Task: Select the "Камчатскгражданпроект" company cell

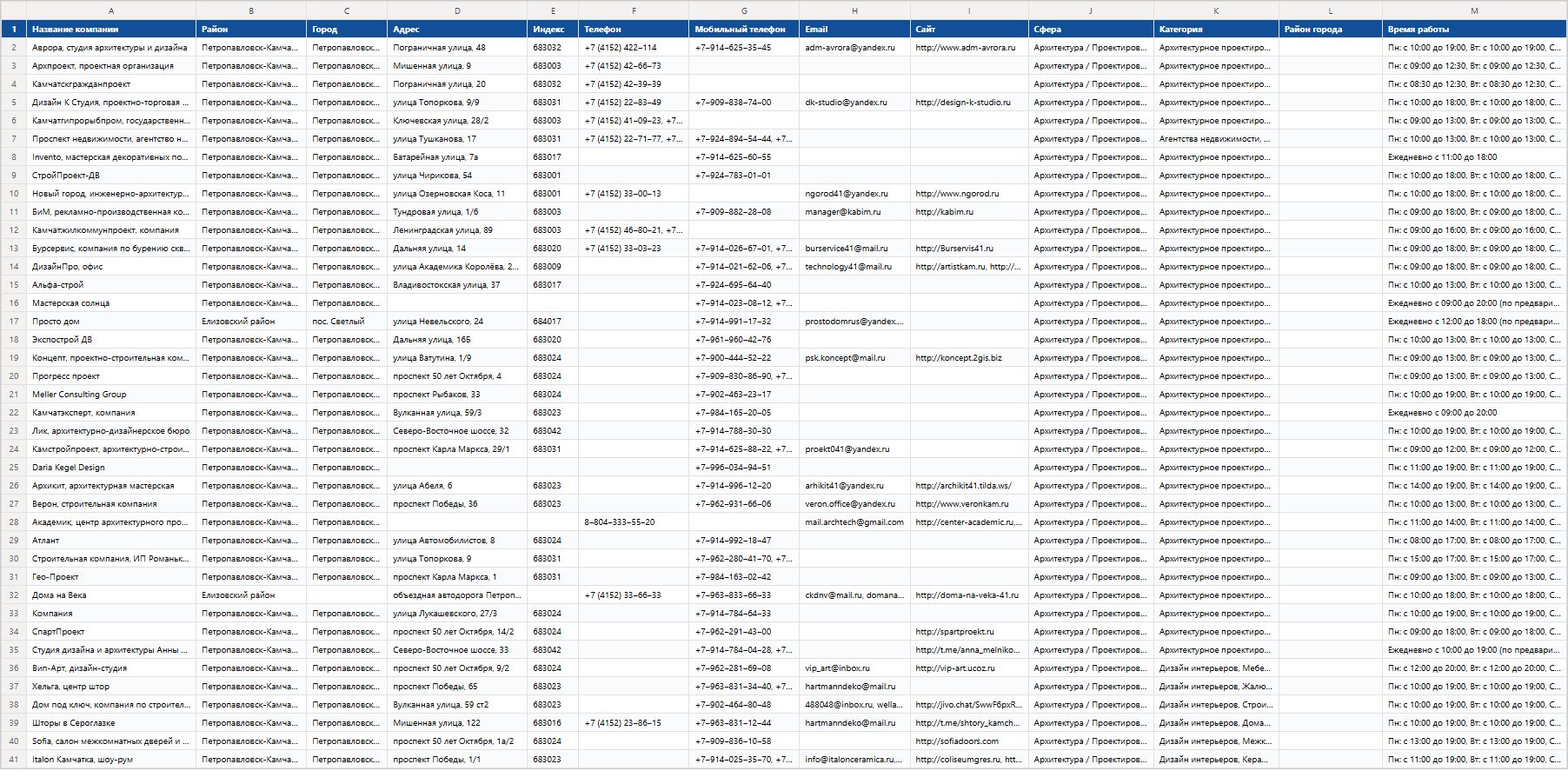Action: (x=111, y=83)
